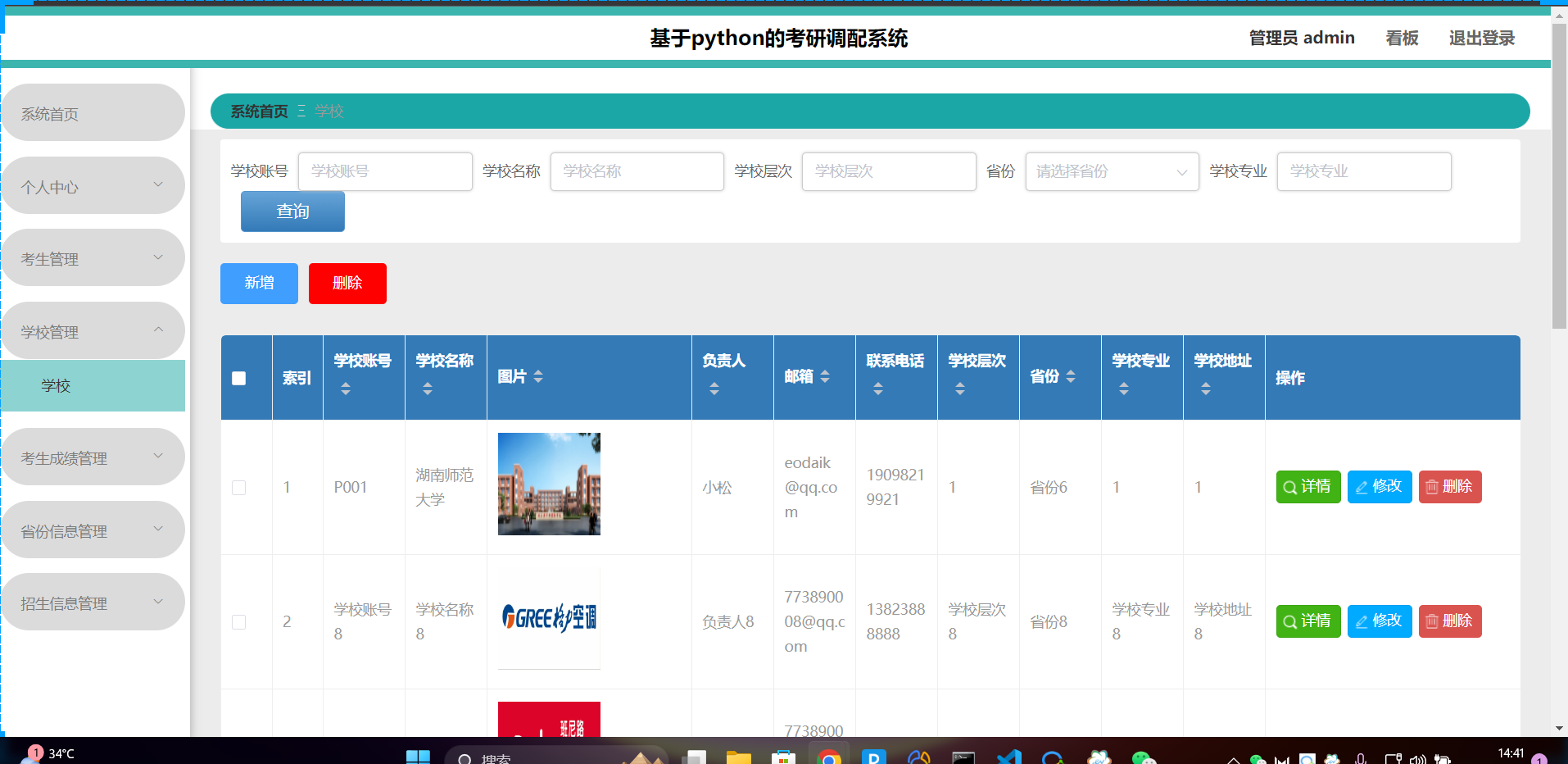
Task: View 详情 for 学校账号8 row
Action: tap(1307, 621)
